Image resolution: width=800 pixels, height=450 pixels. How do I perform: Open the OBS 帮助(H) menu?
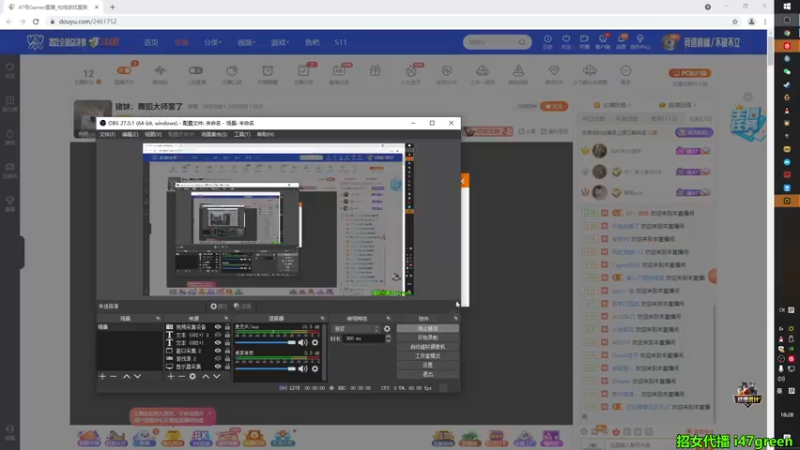point(265,135)
